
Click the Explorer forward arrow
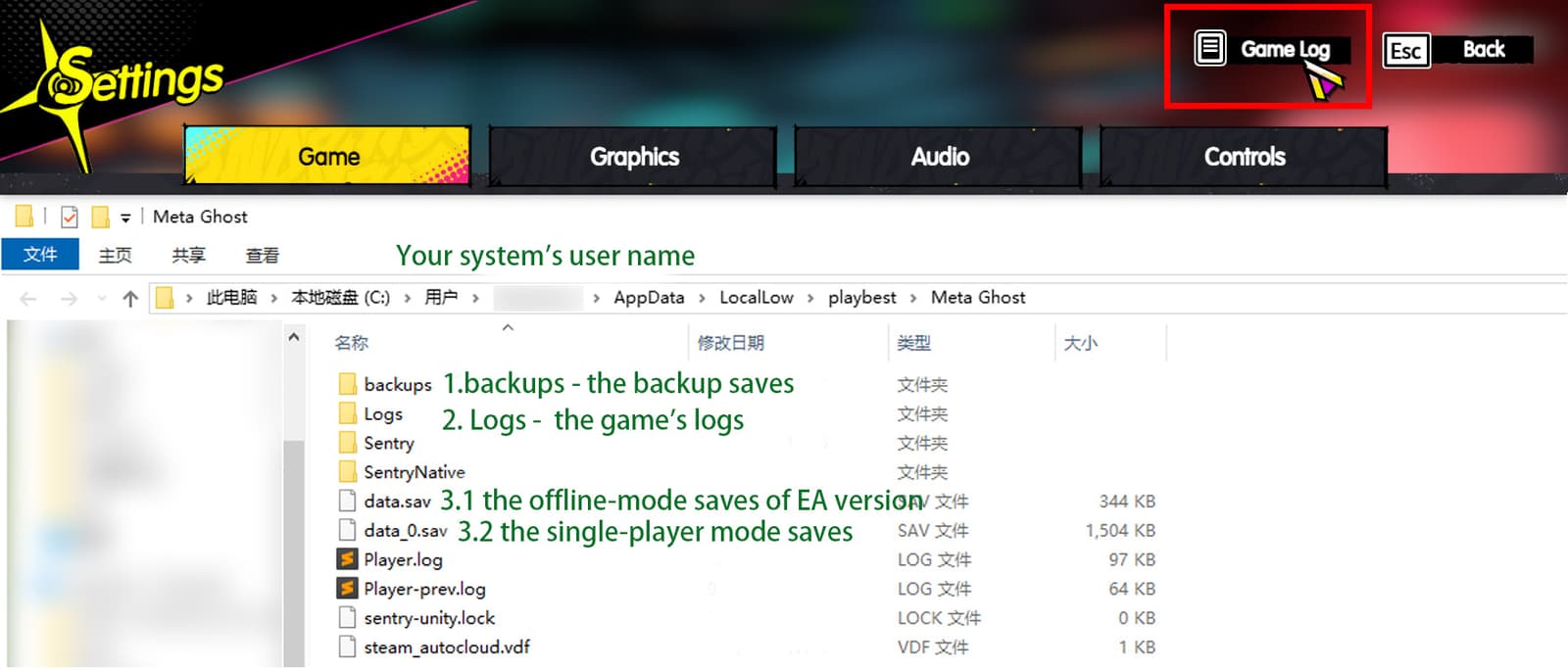click(69, 299)
